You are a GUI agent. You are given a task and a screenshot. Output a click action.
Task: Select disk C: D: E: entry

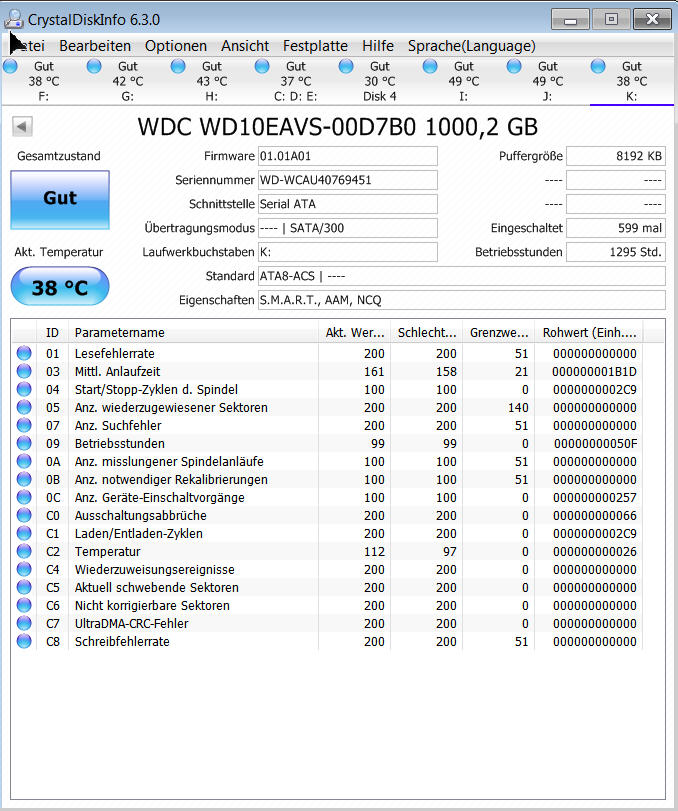pyautogui.click(x=295, y=81)
